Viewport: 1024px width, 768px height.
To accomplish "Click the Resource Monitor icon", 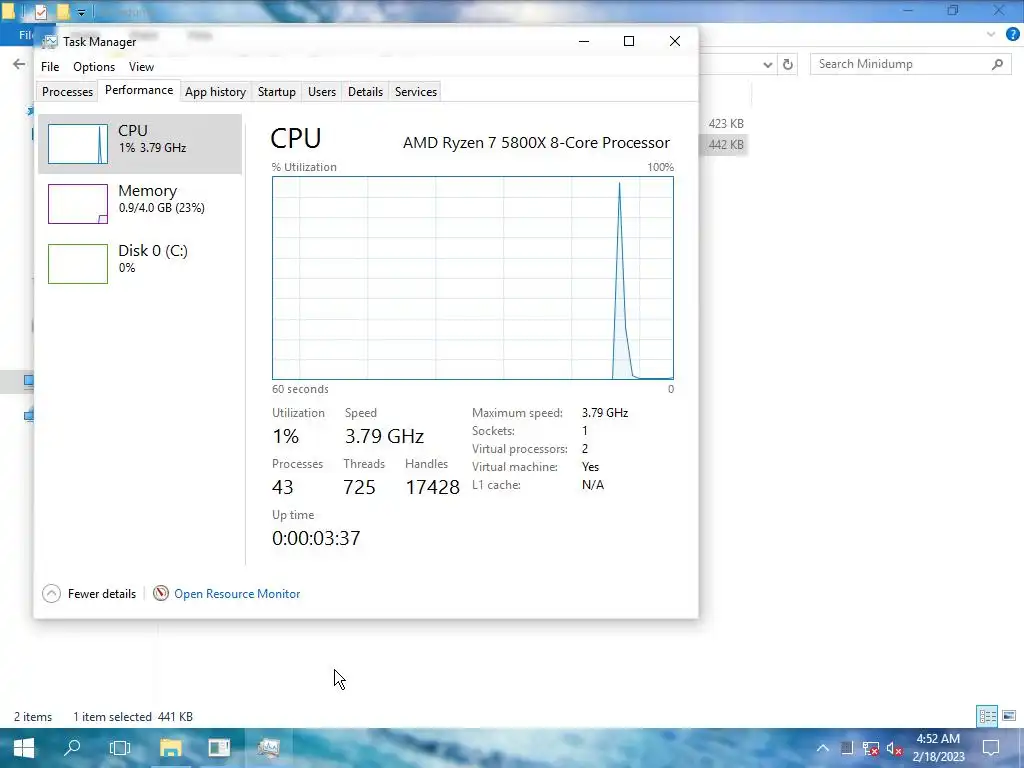I will 161,593.
